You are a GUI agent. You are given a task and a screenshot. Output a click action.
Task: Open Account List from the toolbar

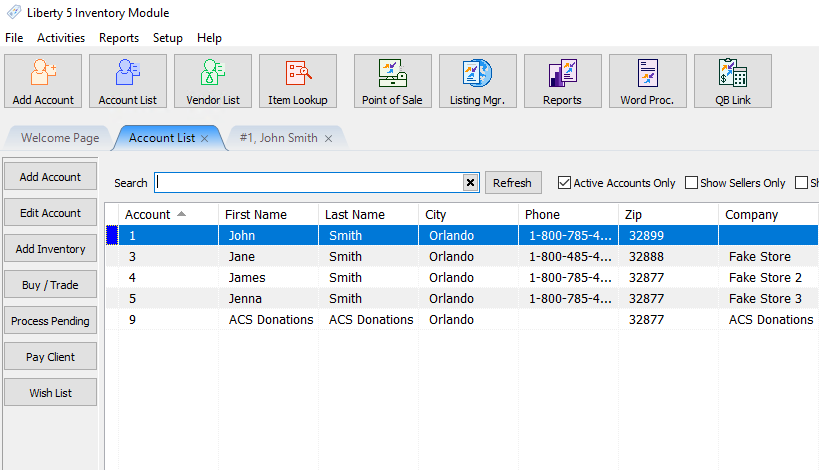[128, 81]
